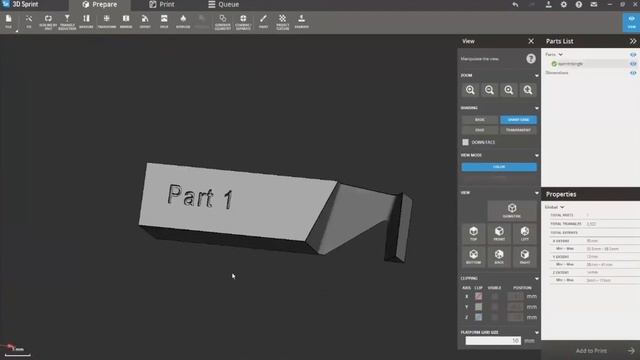Toggle visibility eye for Parts group
The width and height of the screenshot is (640, 360).
[x=633, y=54]
